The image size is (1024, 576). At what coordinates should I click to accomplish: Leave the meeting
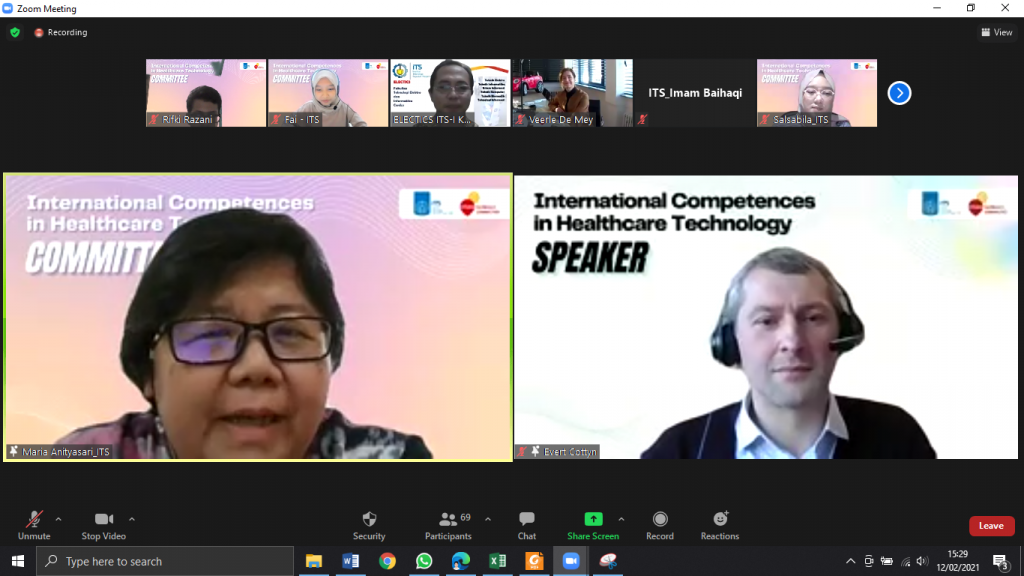tap(991, 526)
